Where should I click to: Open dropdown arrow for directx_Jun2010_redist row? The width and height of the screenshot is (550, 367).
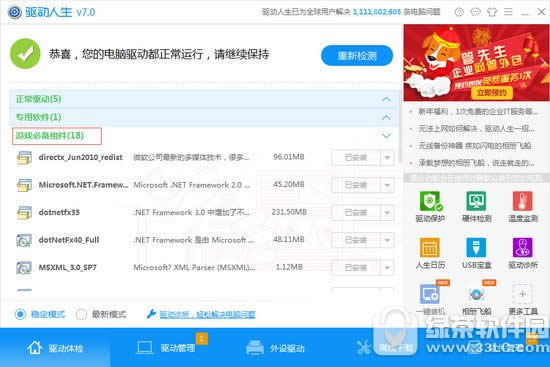click(387, 158)
